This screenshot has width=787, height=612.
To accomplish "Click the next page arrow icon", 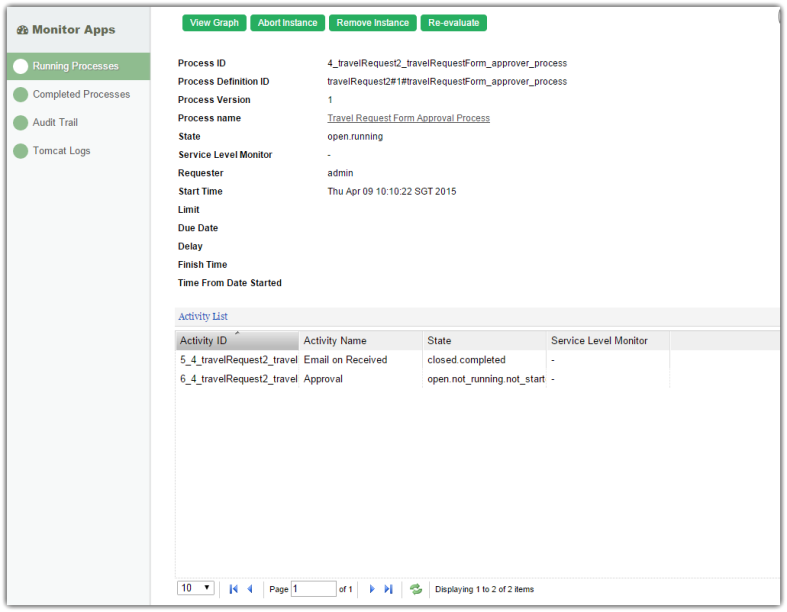I will coord(372,589).
